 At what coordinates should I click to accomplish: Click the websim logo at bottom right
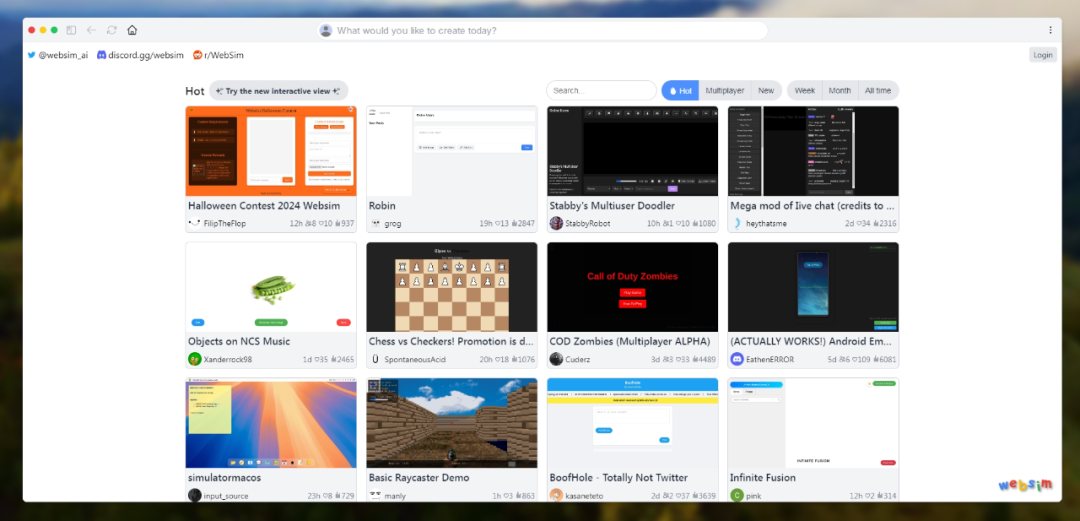click(1026, 484)
